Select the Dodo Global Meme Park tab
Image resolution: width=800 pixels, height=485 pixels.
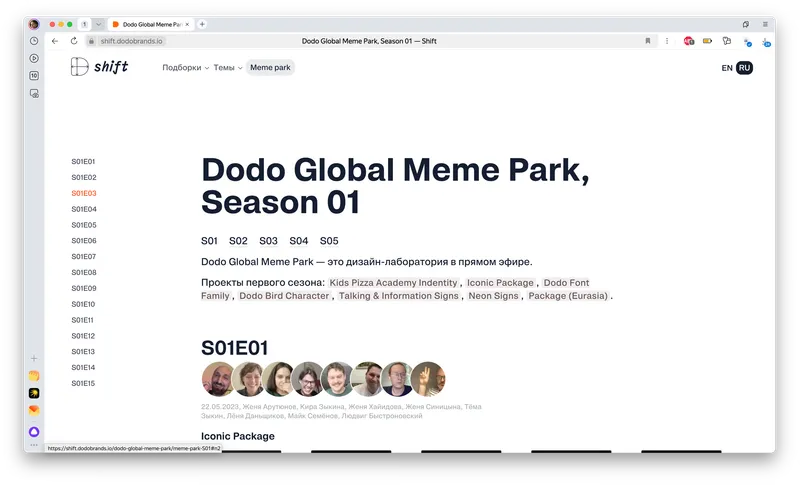coord(151,24)
